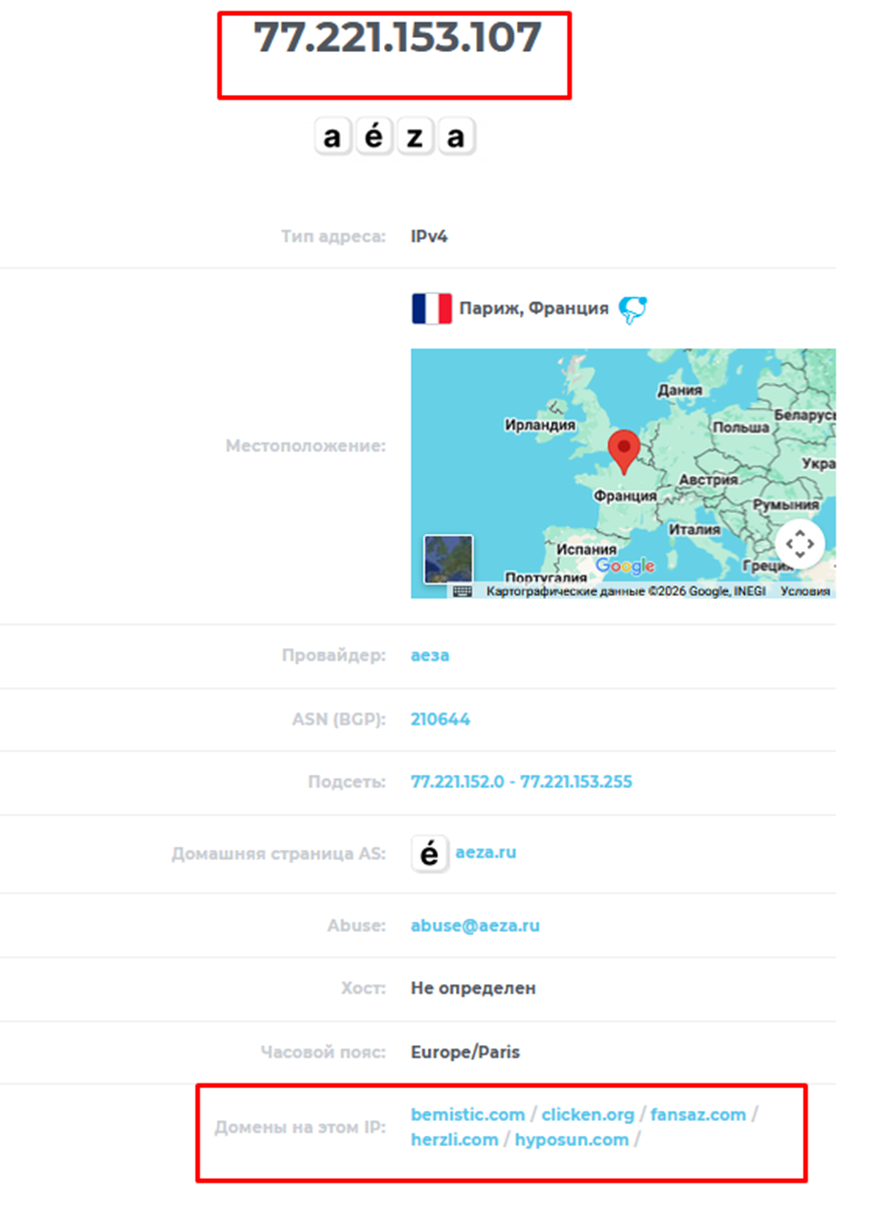Open the herzli.com domain link
The width and height of the screenshot is (872, 1205).
point(454,1140)
